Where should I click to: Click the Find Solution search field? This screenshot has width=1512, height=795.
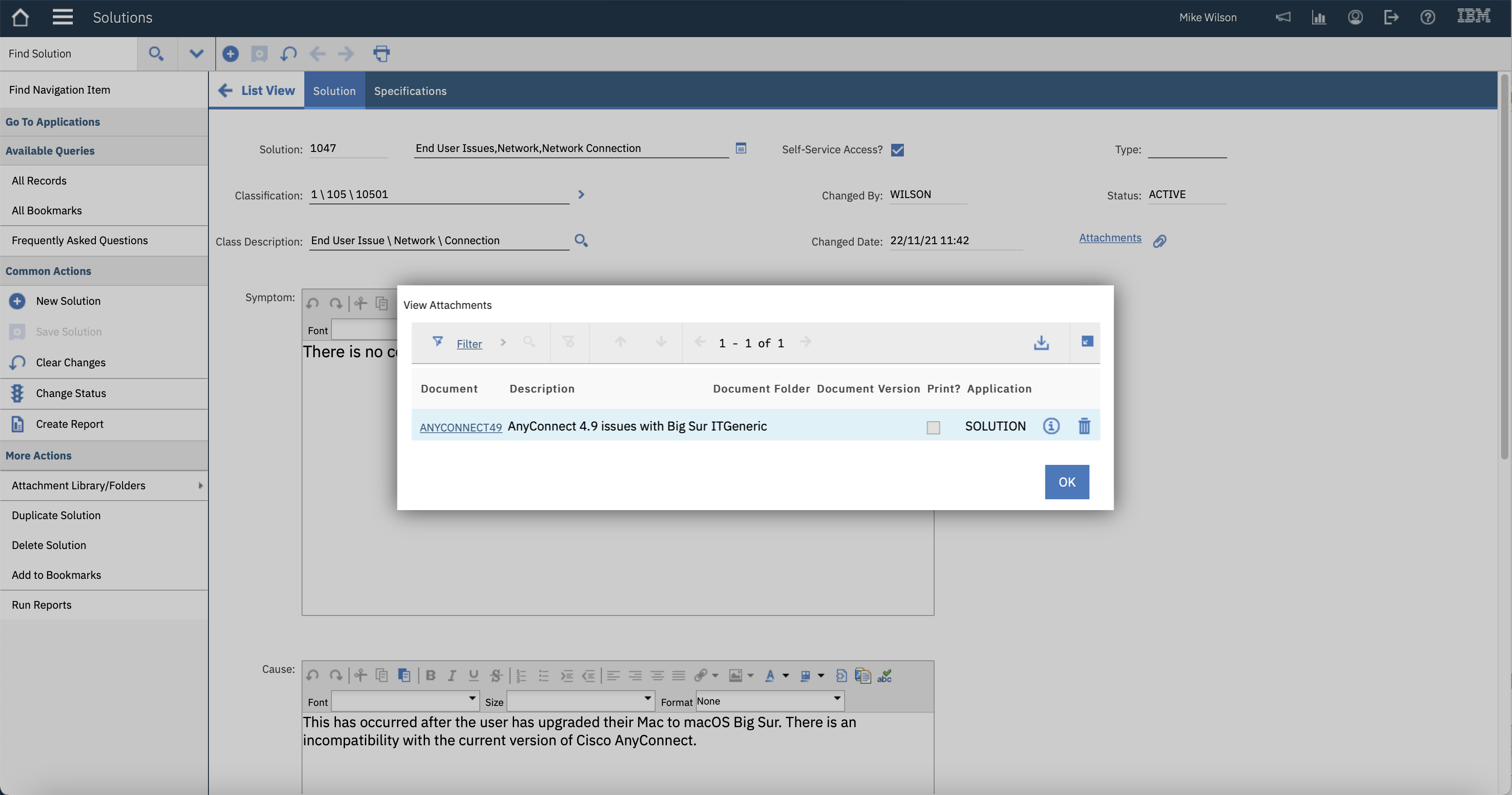69,54
